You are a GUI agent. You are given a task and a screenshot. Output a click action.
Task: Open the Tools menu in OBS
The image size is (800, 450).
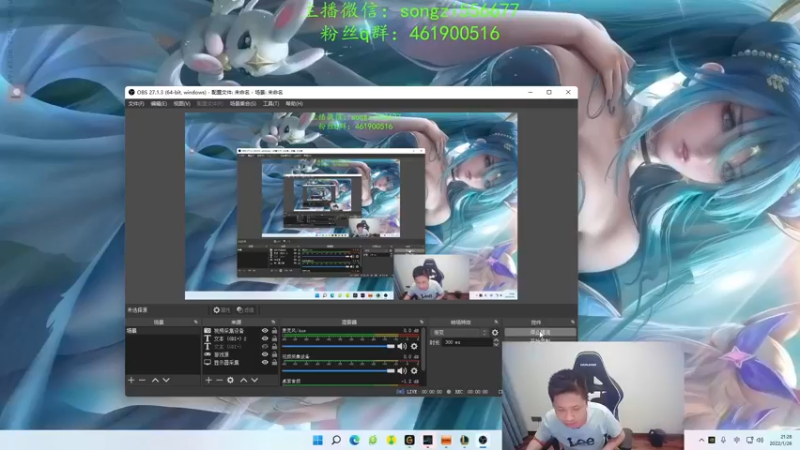click(x=271, y=104)
